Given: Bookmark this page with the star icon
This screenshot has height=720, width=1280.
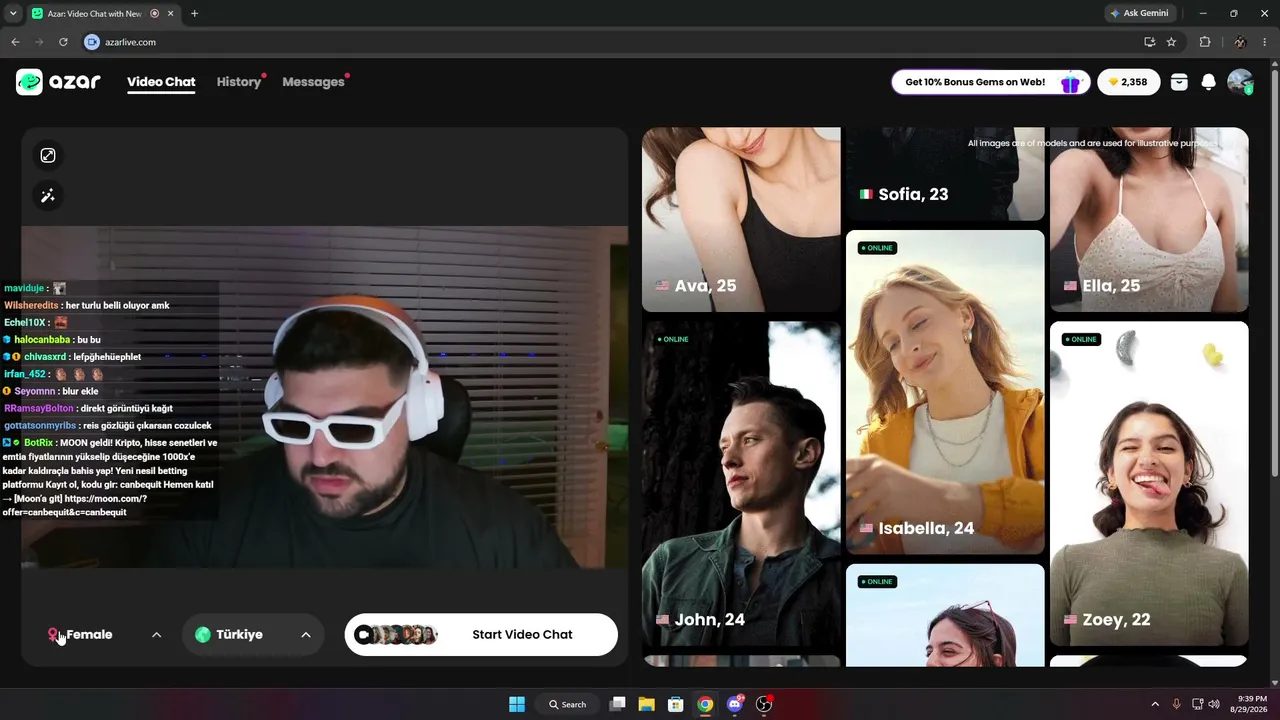Looking at the screenshot, I should tap(1171, 42).
